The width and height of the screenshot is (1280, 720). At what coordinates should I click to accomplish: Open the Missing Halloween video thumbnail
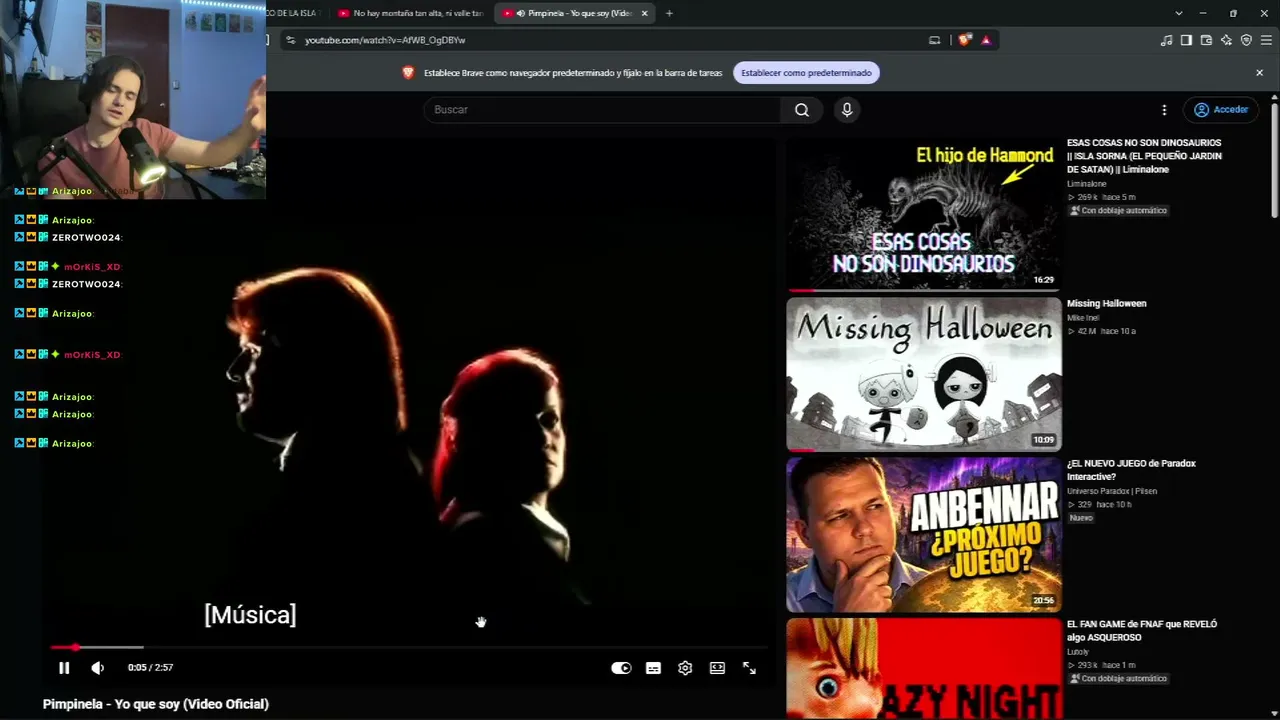coord(923,374)
